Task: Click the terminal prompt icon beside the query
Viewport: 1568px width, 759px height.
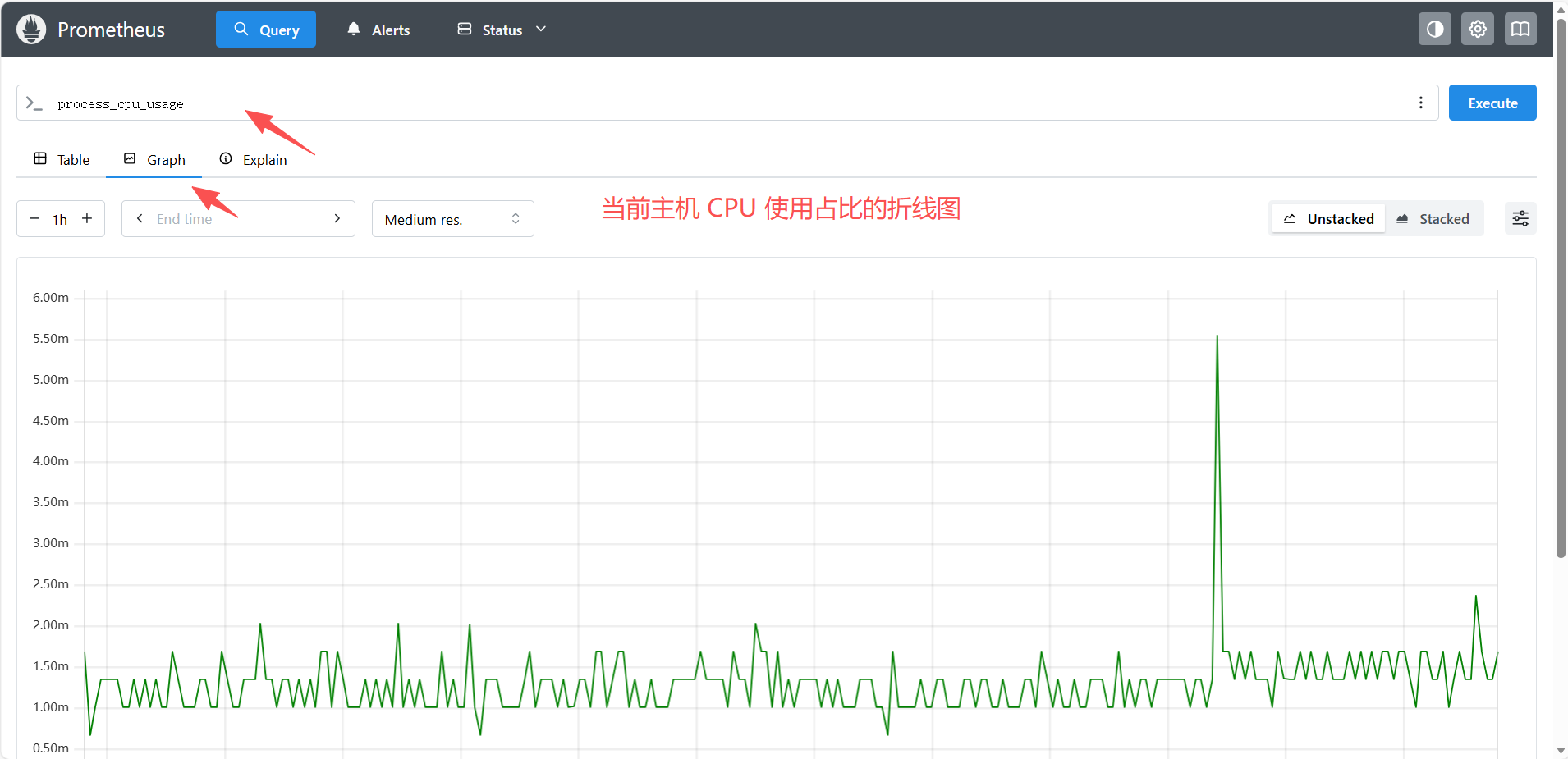Action: (34, 103)
